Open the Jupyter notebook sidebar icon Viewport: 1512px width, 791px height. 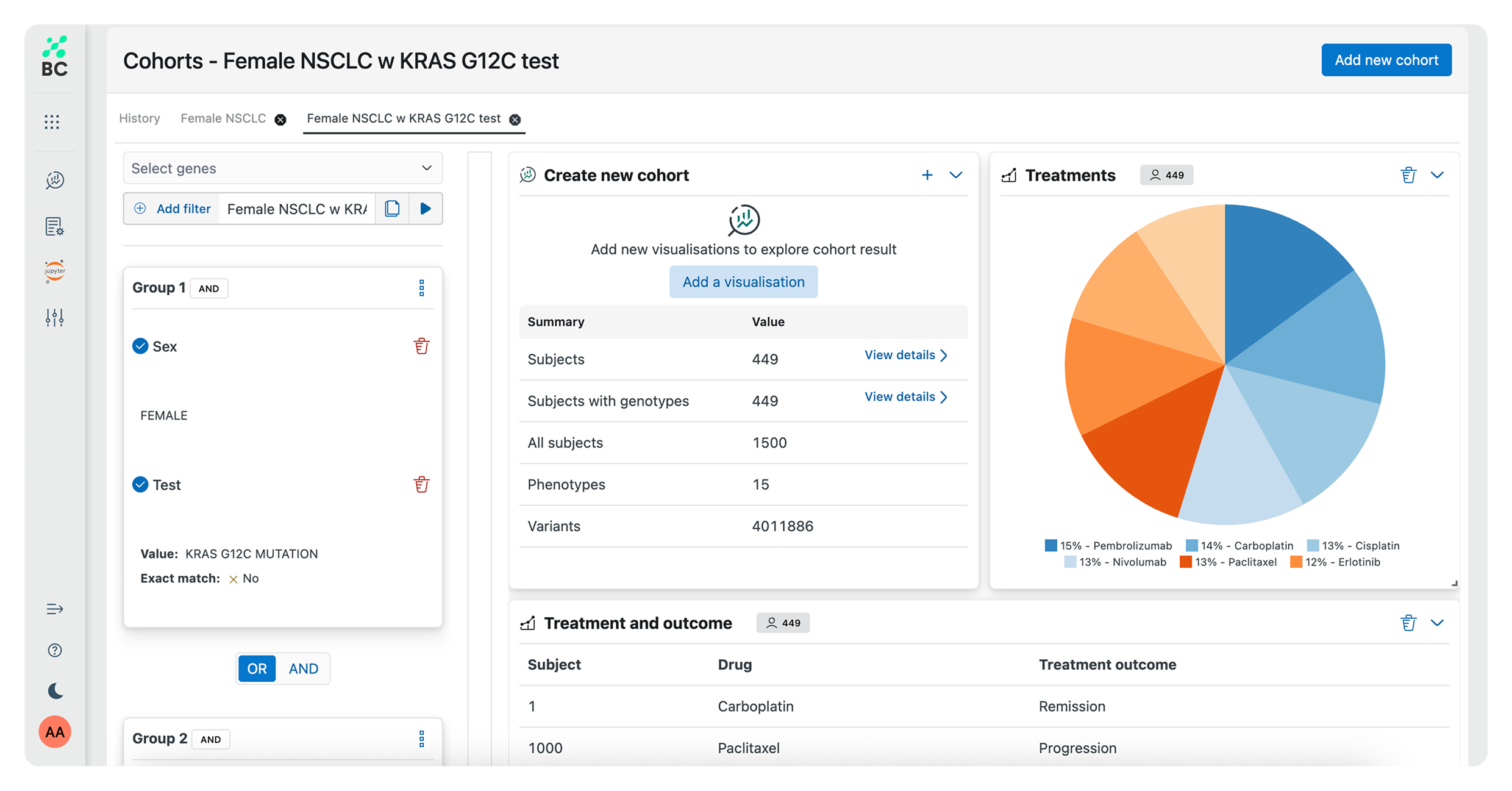tap(55, 271)
